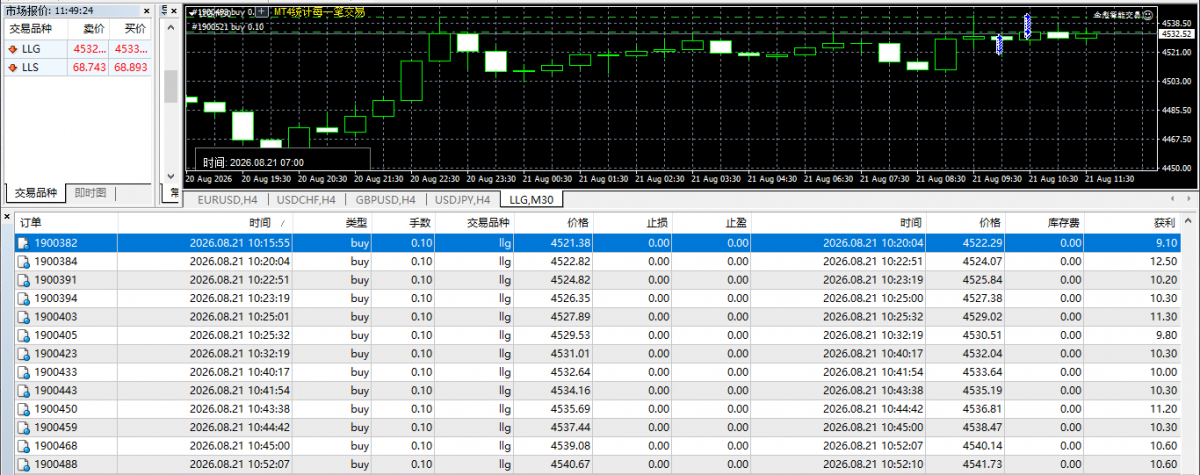Click open price 4540.67
The height and width of the screenshot is (475, 1200).
coord(571,464)
